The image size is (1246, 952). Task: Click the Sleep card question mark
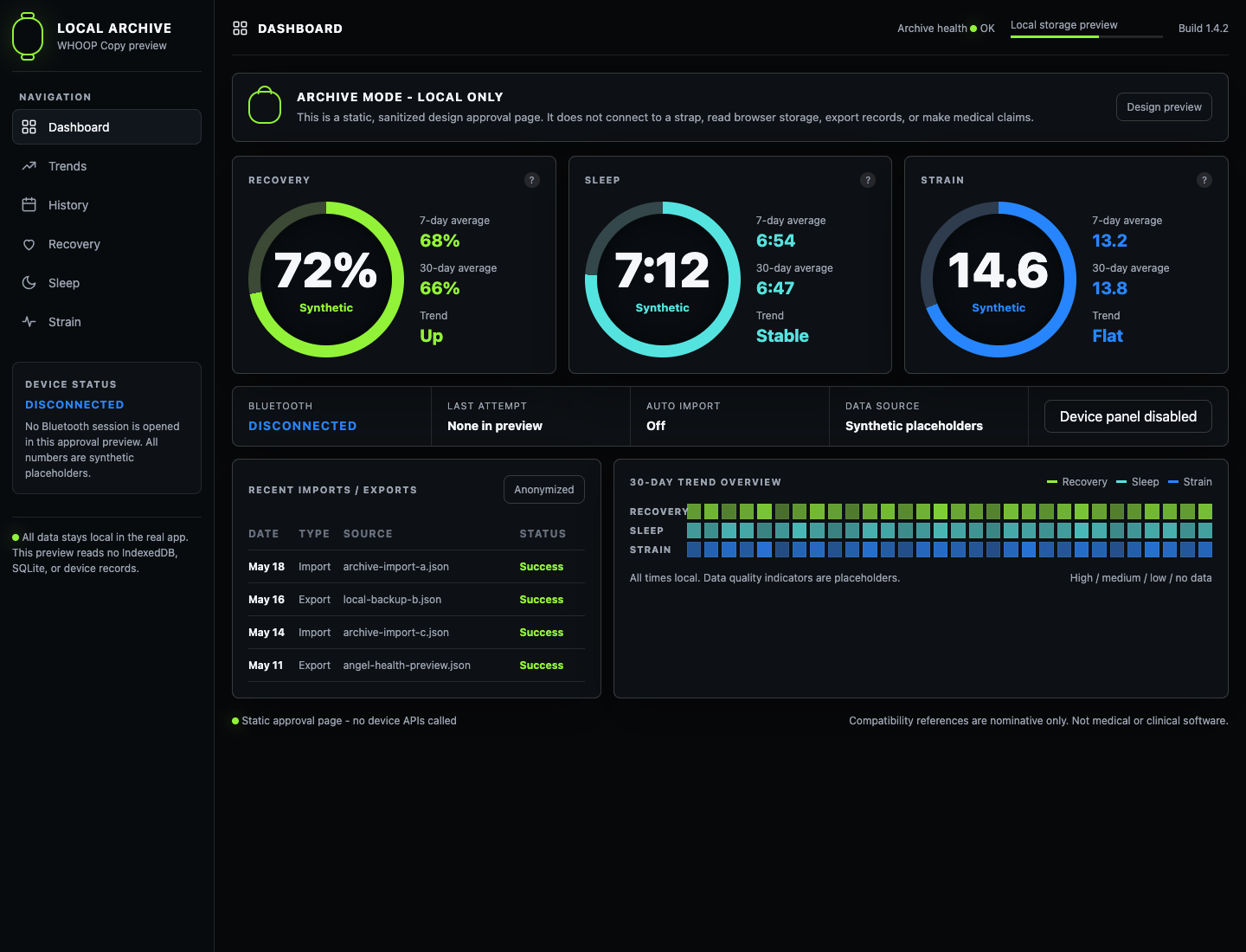(868, 180)
